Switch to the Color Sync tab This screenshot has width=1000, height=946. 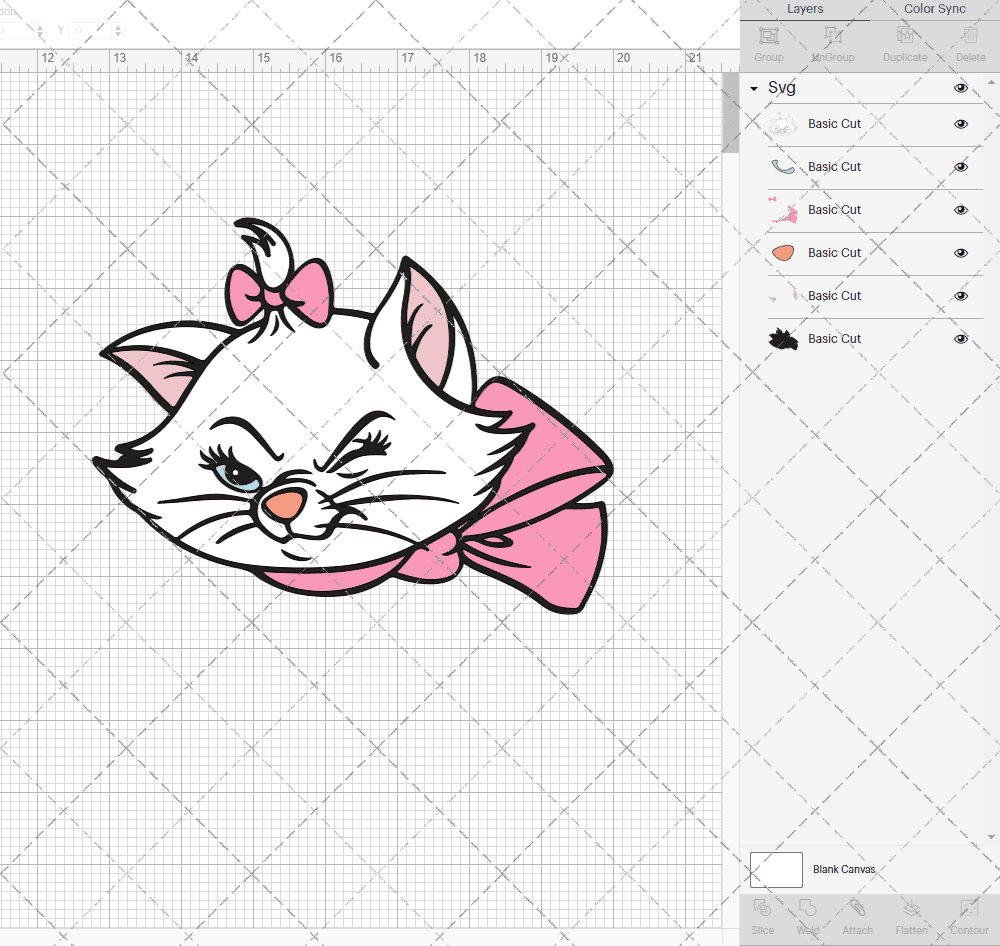tap(934, 9)
